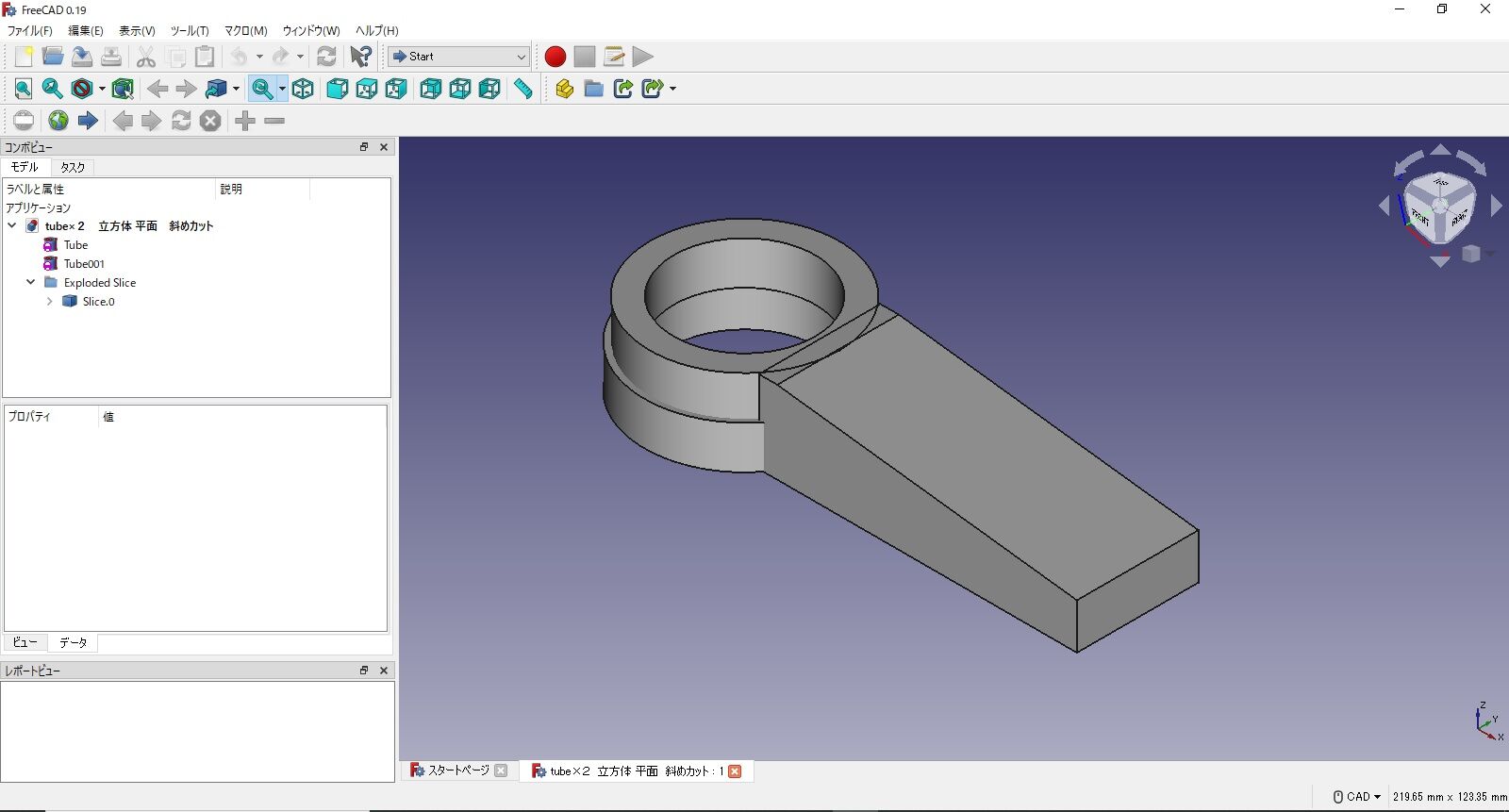Create a group with the blue folder icon
1509x812 pixels.
pyautogui.click(x=593, y=89)
